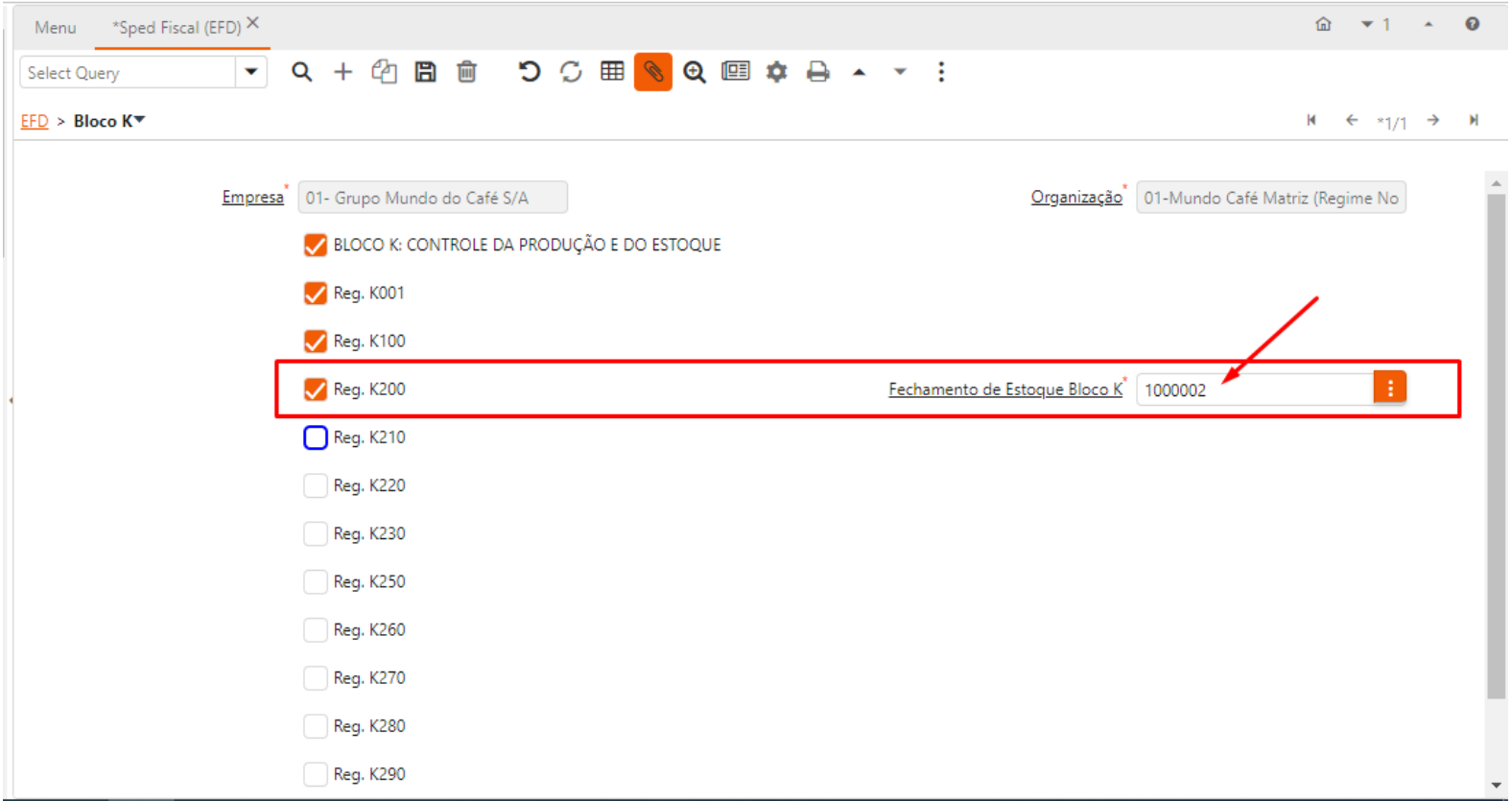The width and height of the screenshot is (1512, 801).
Task: Click the magnifier search icon in toolbar
Action: coord(301,72)
